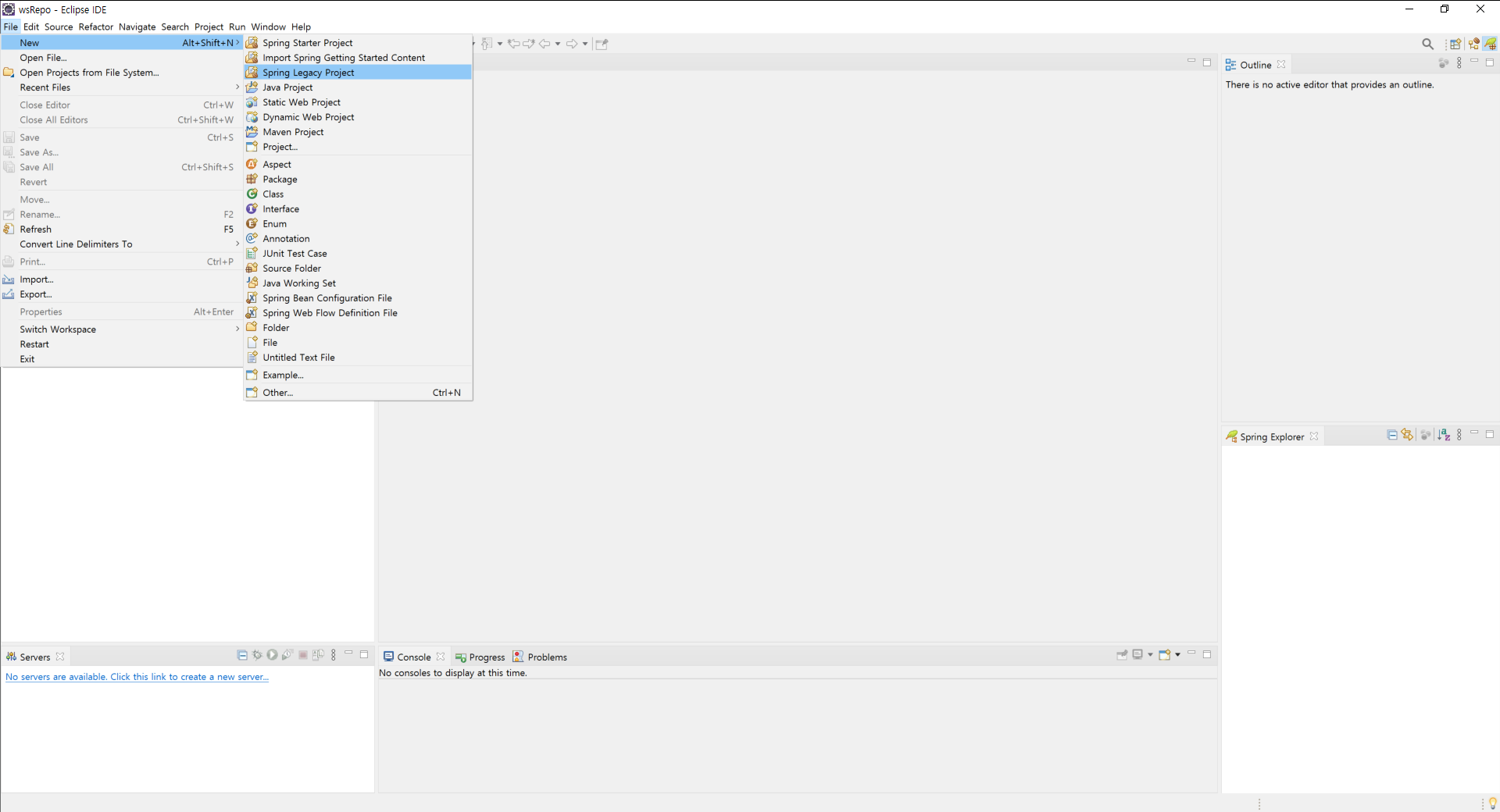Select the Spring perspective leaf icon
This screenshot has height=812, width=1500.
pyautogui.click(x=1491, y=44)
